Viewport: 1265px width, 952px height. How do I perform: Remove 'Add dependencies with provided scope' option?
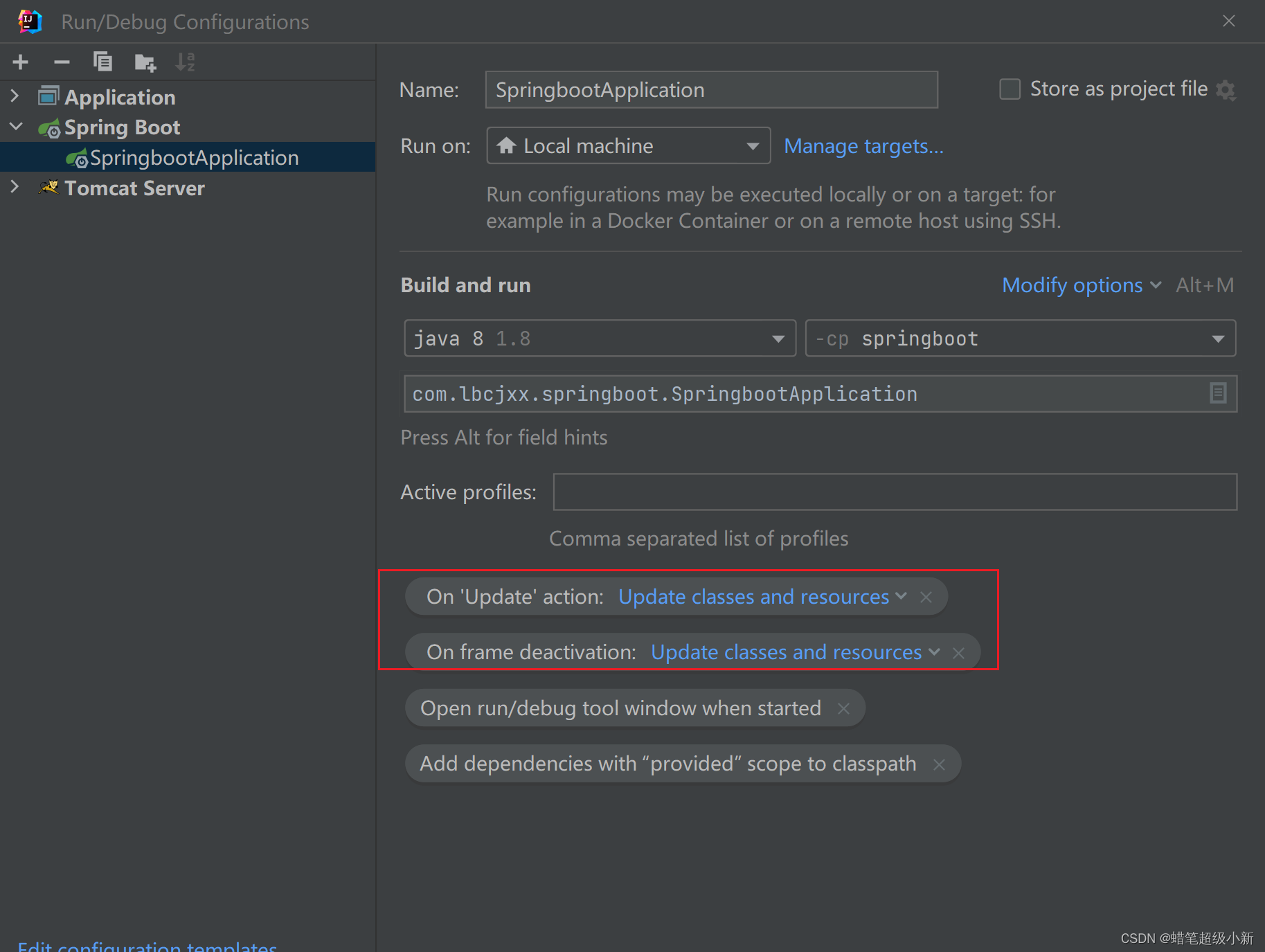[x=939, y=764]
